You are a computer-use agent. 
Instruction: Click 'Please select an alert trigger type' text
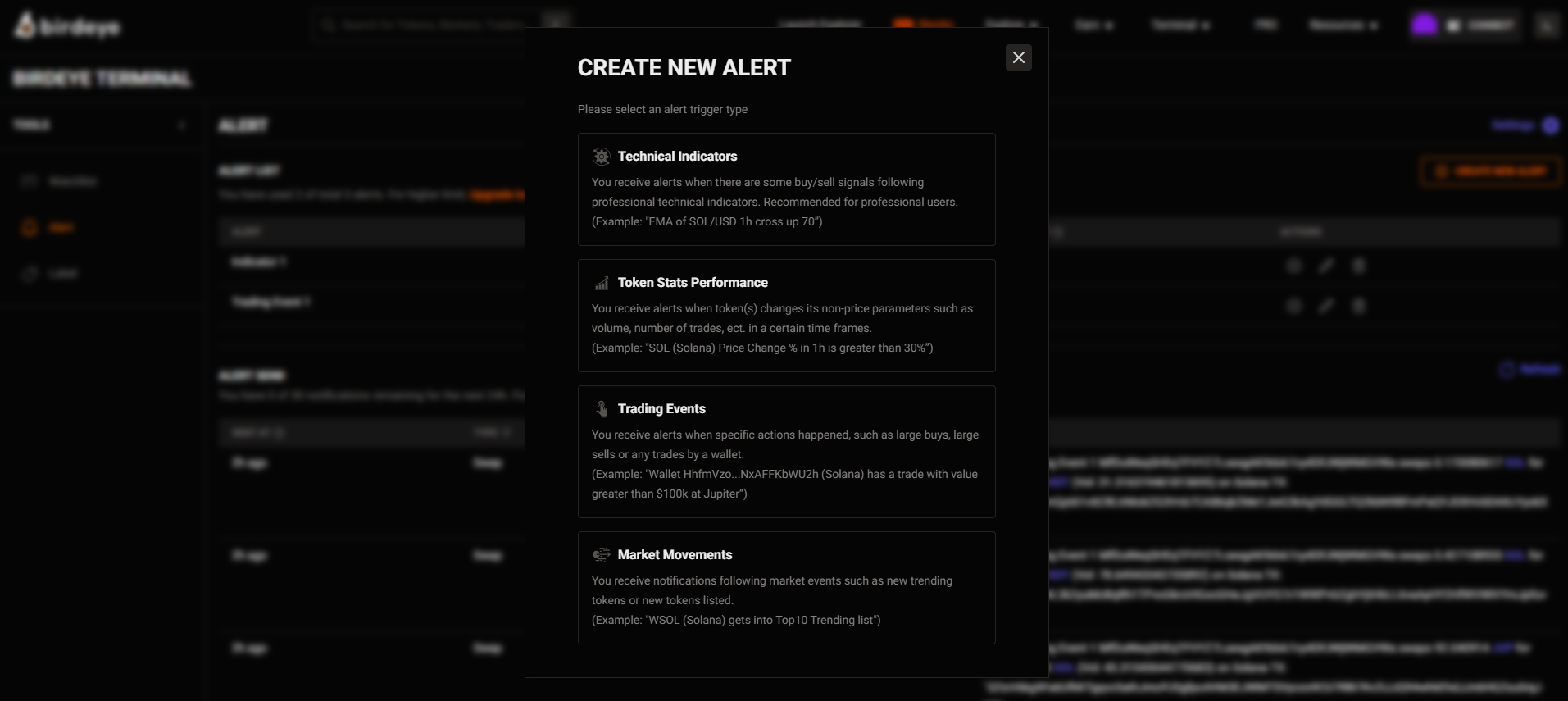tap(662, 109)
